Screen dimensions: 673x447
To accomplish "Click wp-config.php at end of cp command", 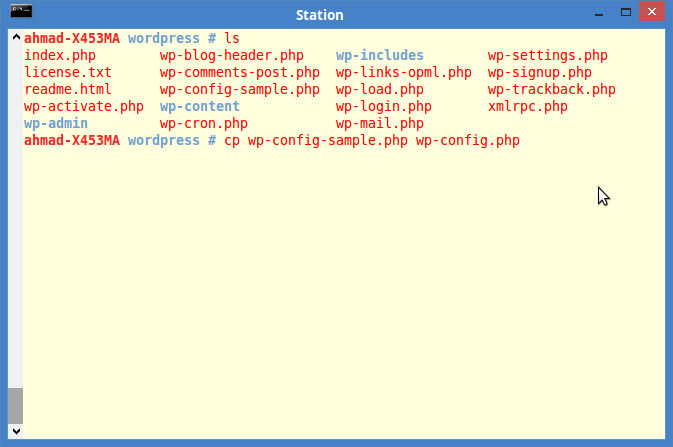I will click(467, 141).
